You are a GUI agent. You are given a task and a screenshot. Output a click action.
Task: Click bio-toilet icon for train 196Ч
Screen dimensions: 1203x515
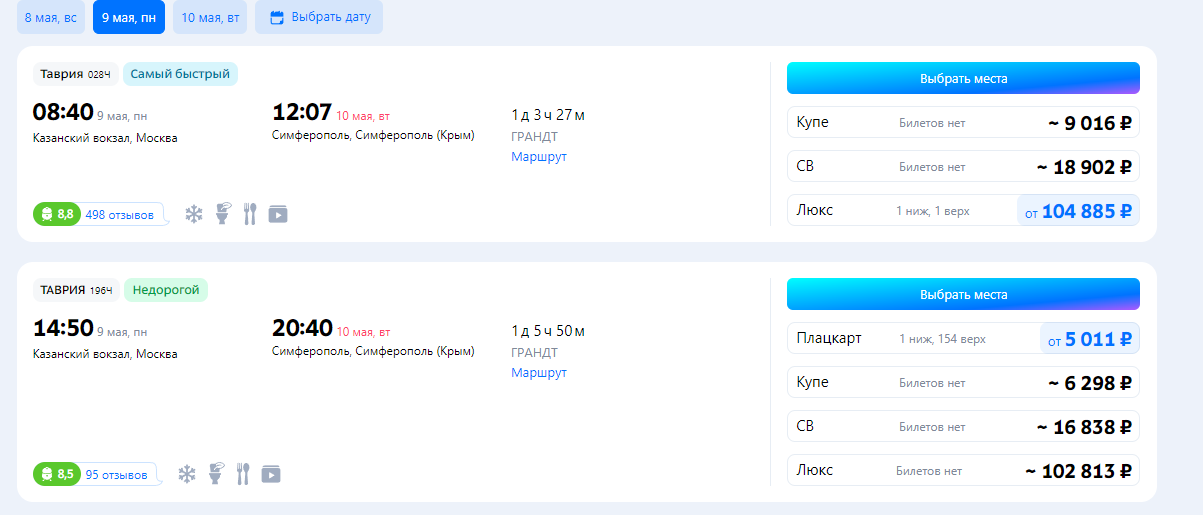tap(215, 474)
